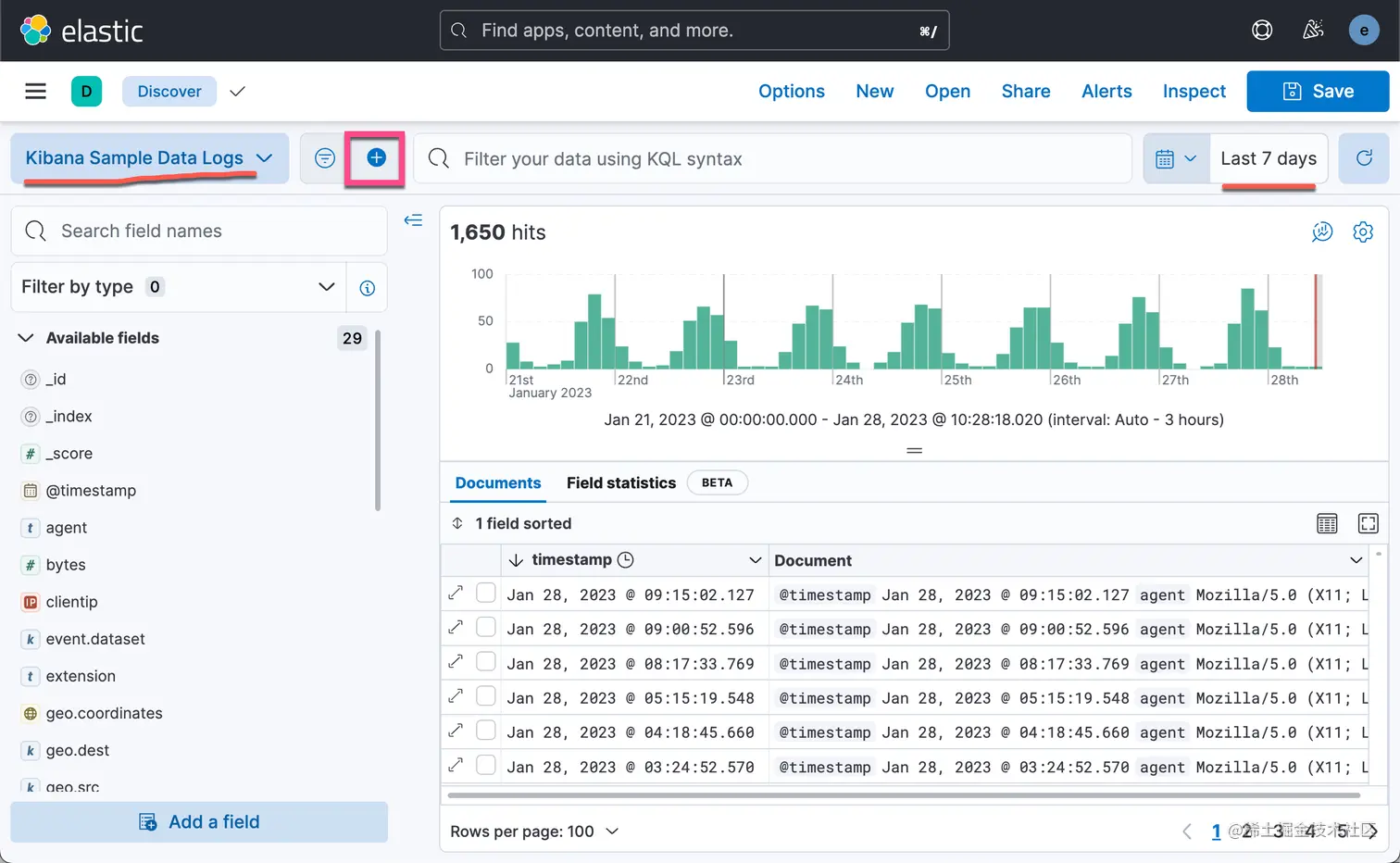The width and height of the screenshot is (1400, 863).
Task: Select row checkbox for 04:18:45.660
Action: [x=485, y=730]
